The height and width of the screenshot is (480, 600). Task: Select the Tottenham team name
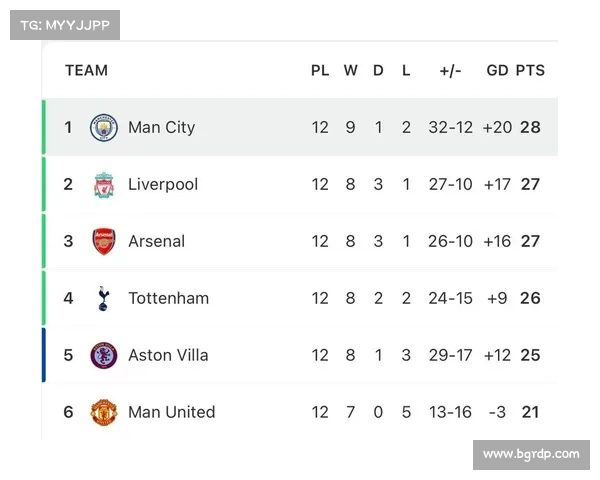pyautogui.click(x=169, y=298)
